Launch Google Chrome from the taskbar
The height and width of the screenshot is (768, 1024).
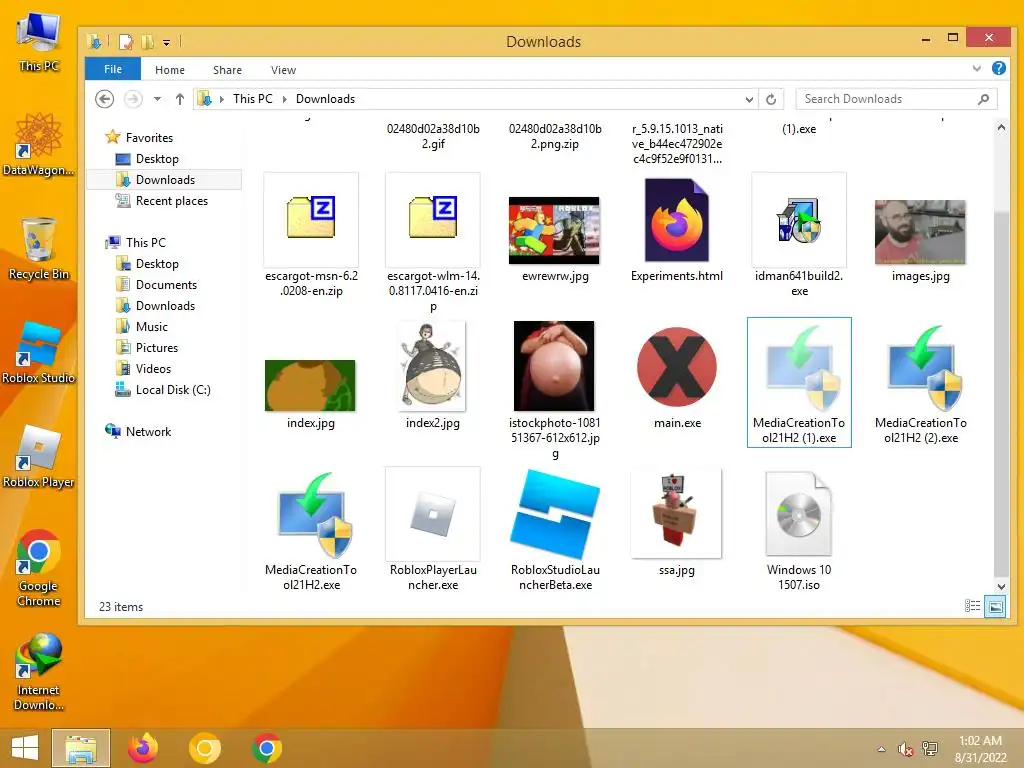click(266, 748)
